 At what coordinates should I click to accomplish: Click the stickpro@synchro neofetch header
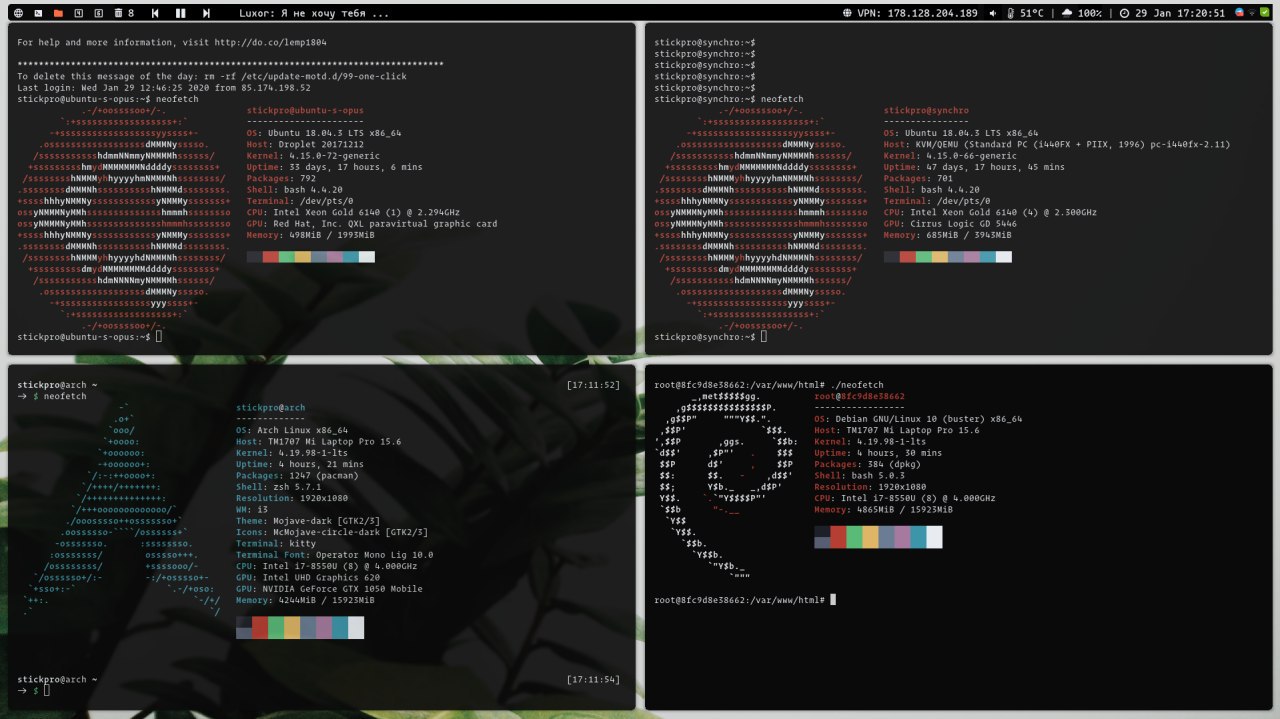(x=926, y=110)
